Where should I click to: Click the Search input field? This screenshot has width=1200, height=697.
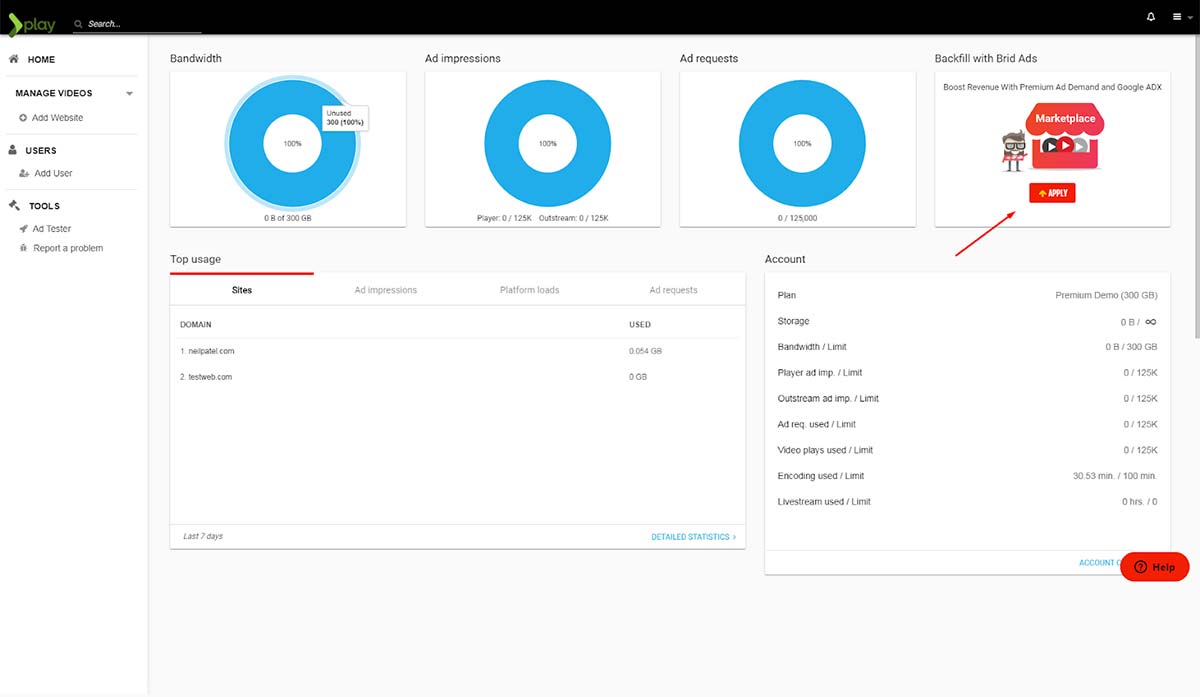[140, 23]
